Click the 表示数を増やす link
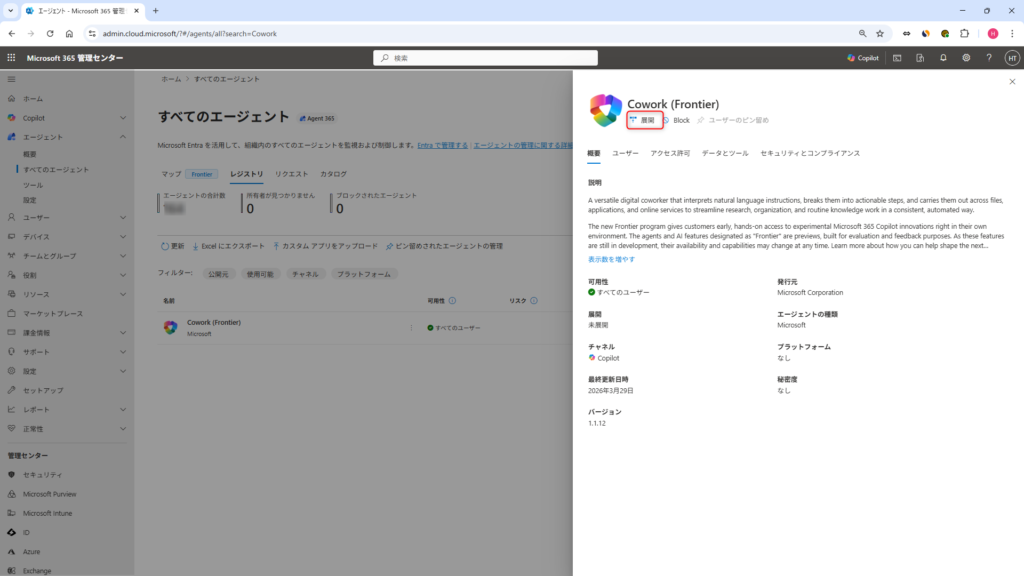The image size is (1024, 576). pyautogui.click(x=611, y=259)
